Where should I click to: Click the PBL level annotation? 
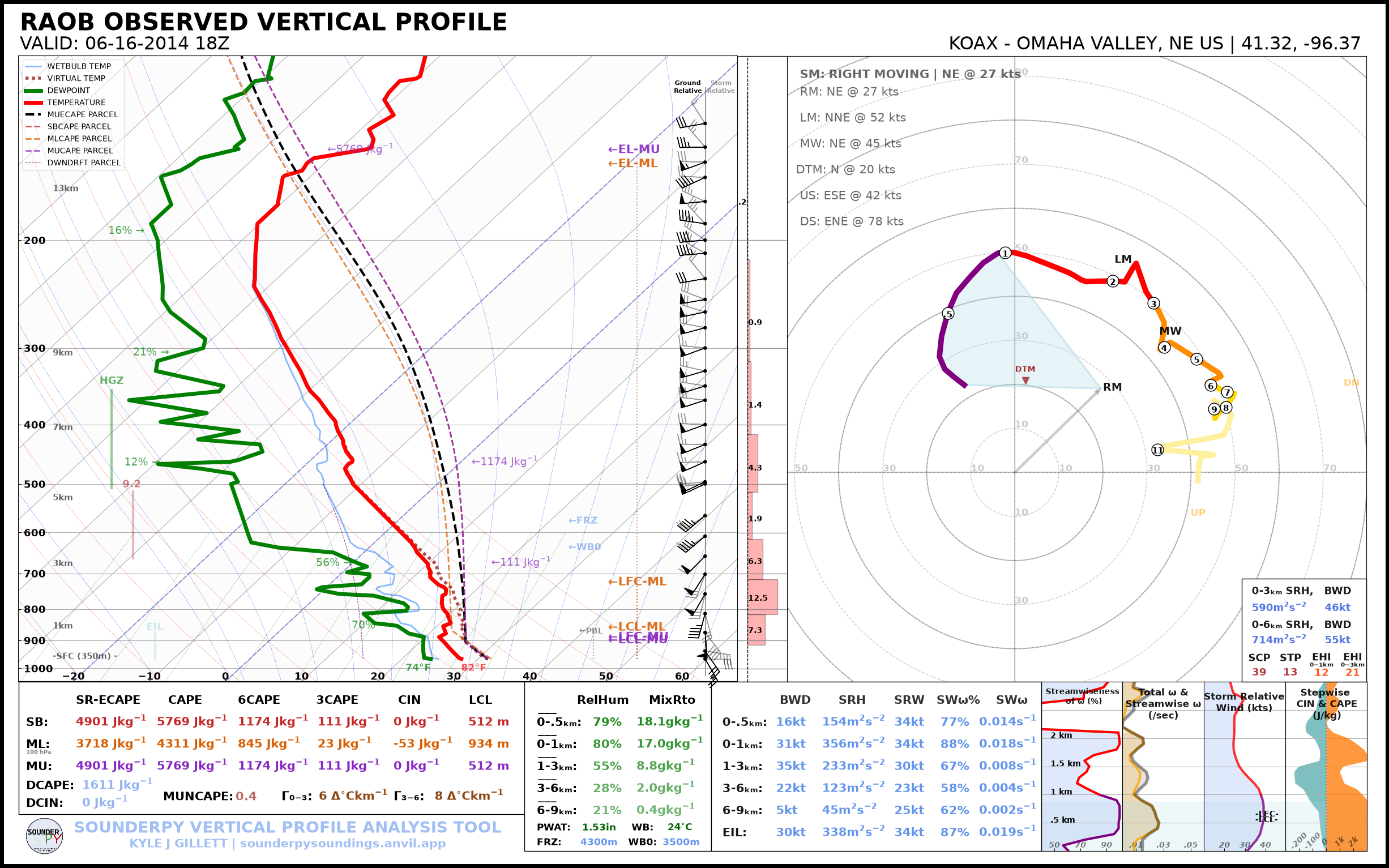point(591,631)
